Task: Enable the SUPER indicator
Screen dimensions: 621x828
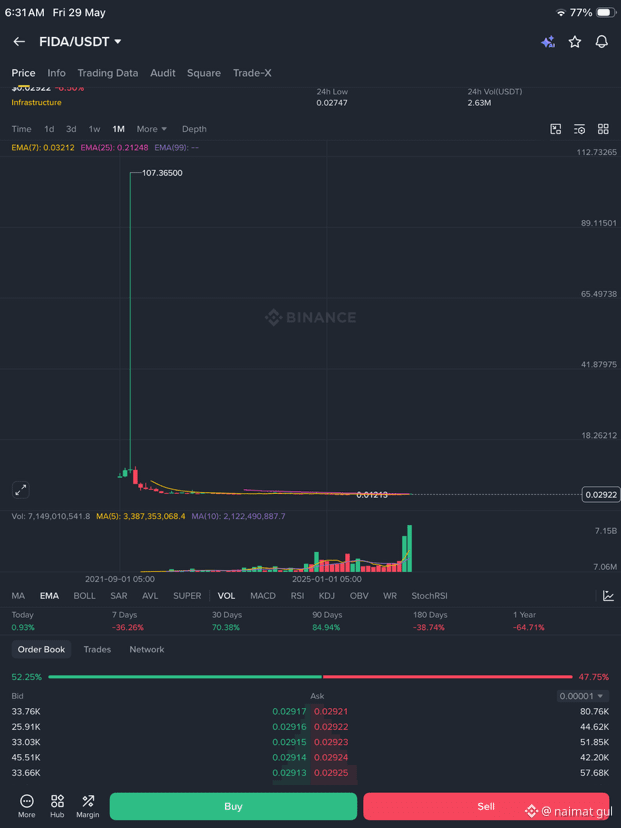Action: click(x=187, y=596)
